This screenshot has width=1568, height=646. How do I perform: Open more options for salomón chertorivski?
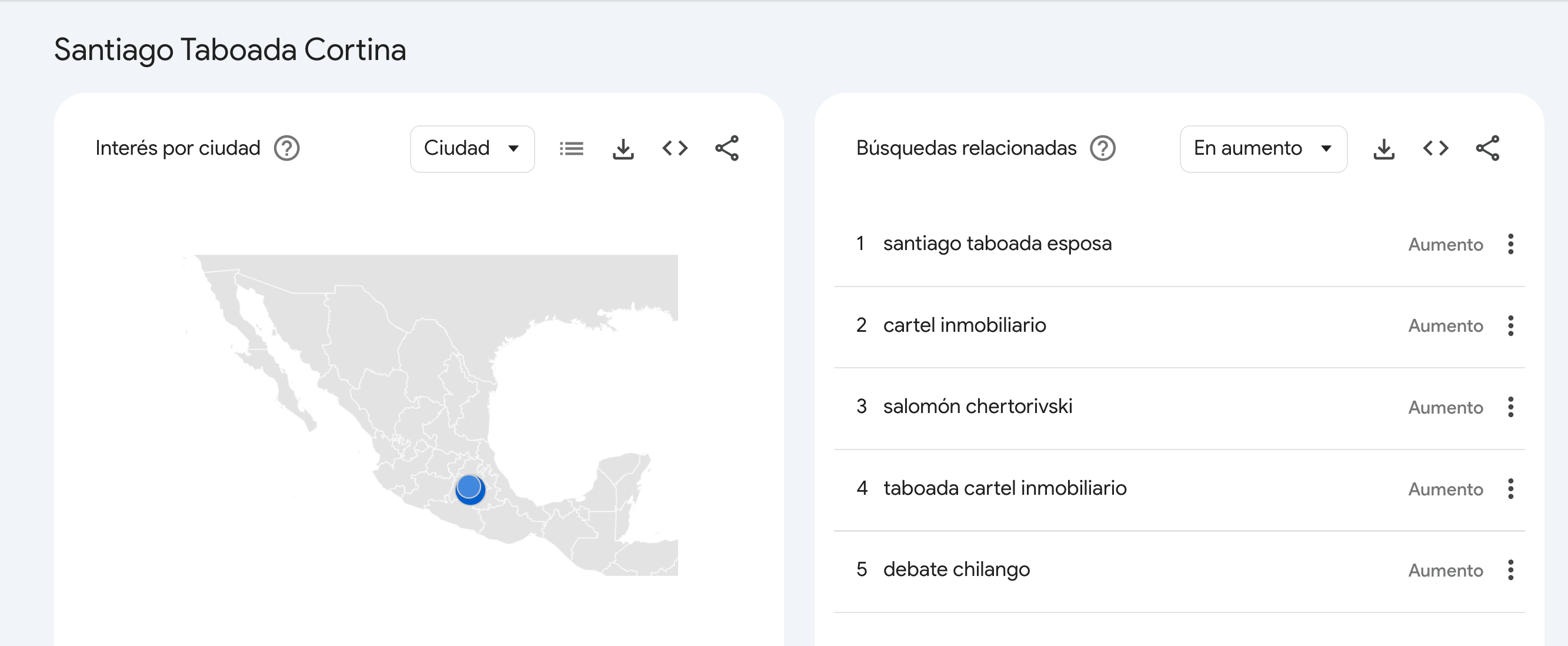[1510, 407]
